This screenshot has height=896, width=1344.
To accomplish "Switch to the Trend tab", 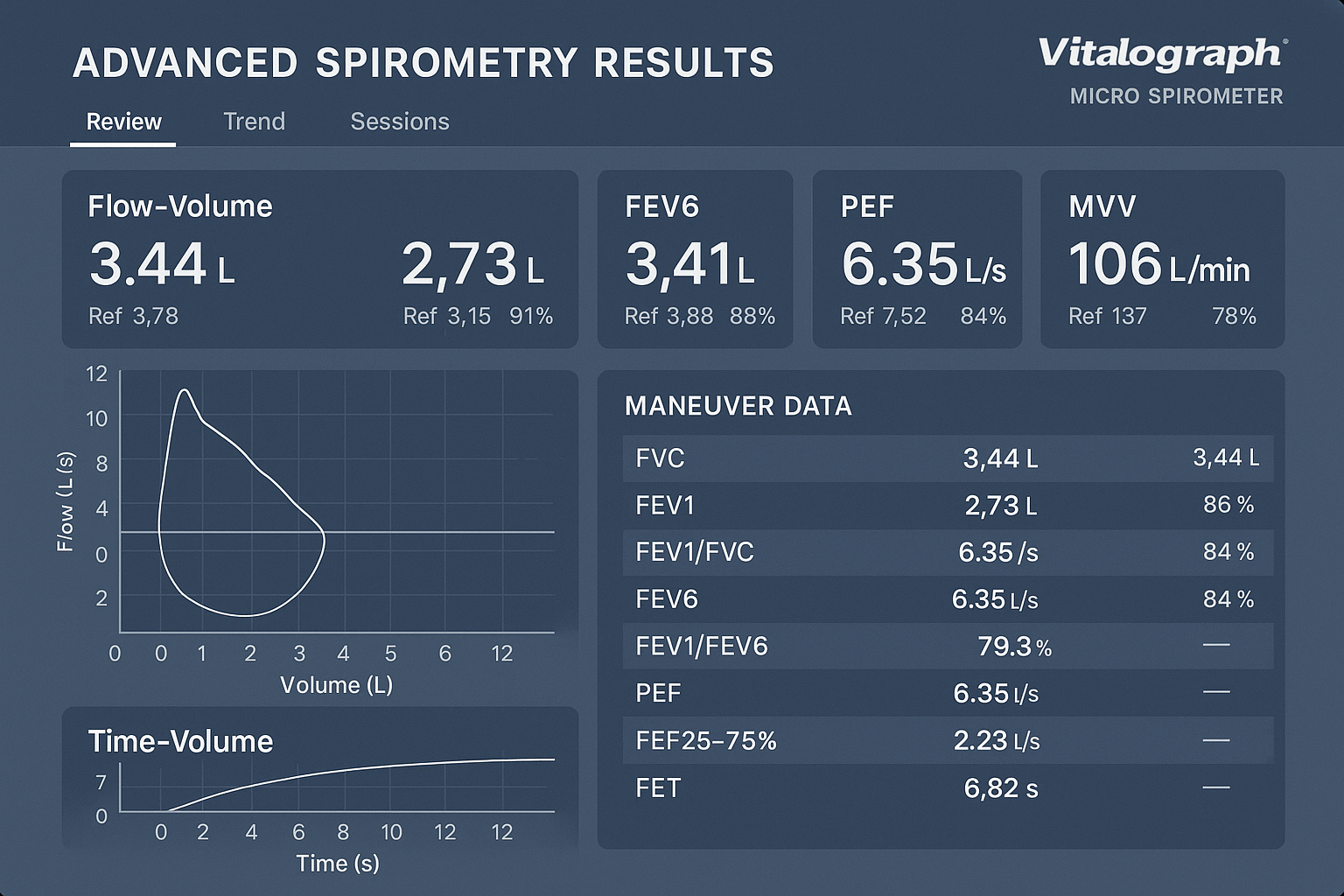I will coord(254,121).
